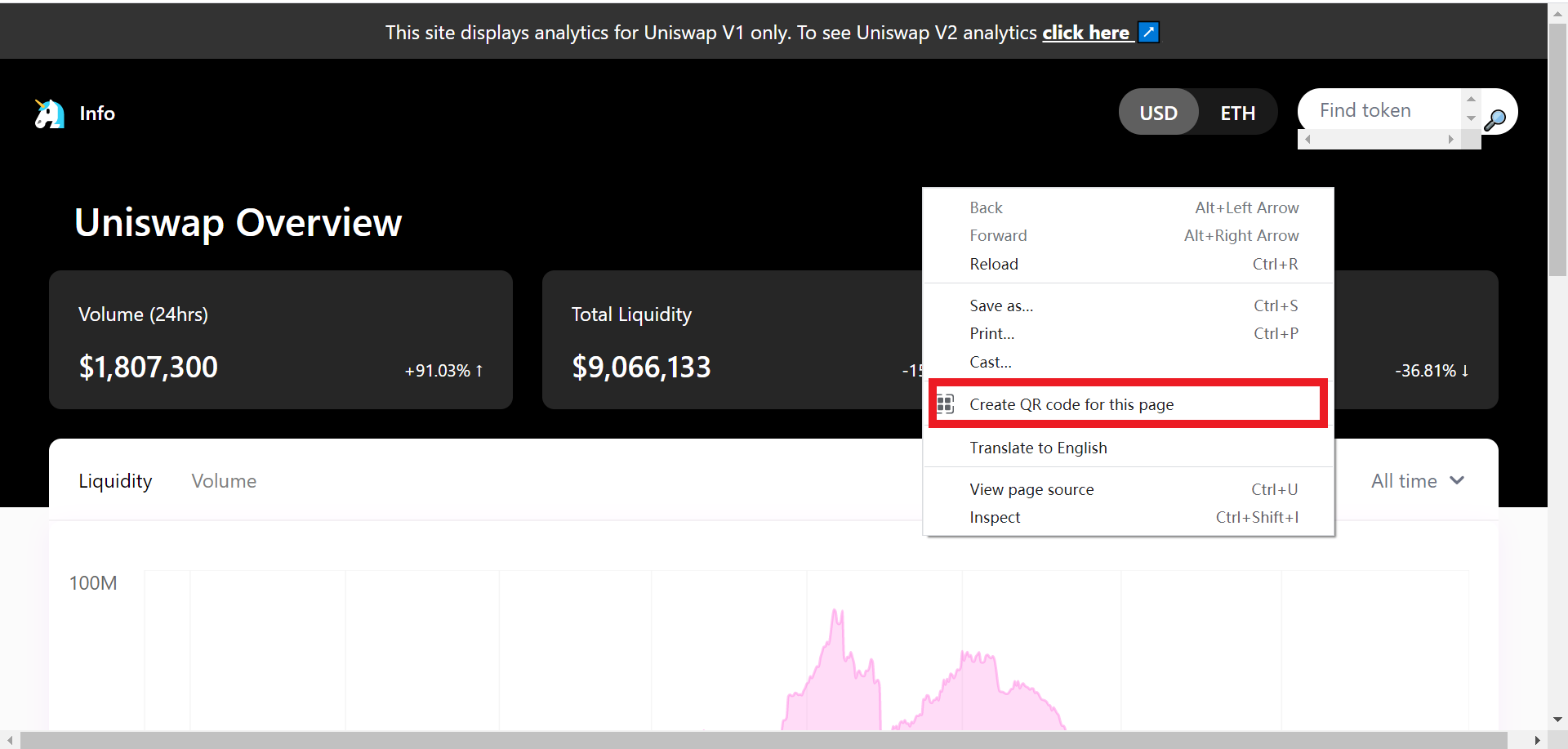
Task: Open View page source from context menu
Action: 1031,489
